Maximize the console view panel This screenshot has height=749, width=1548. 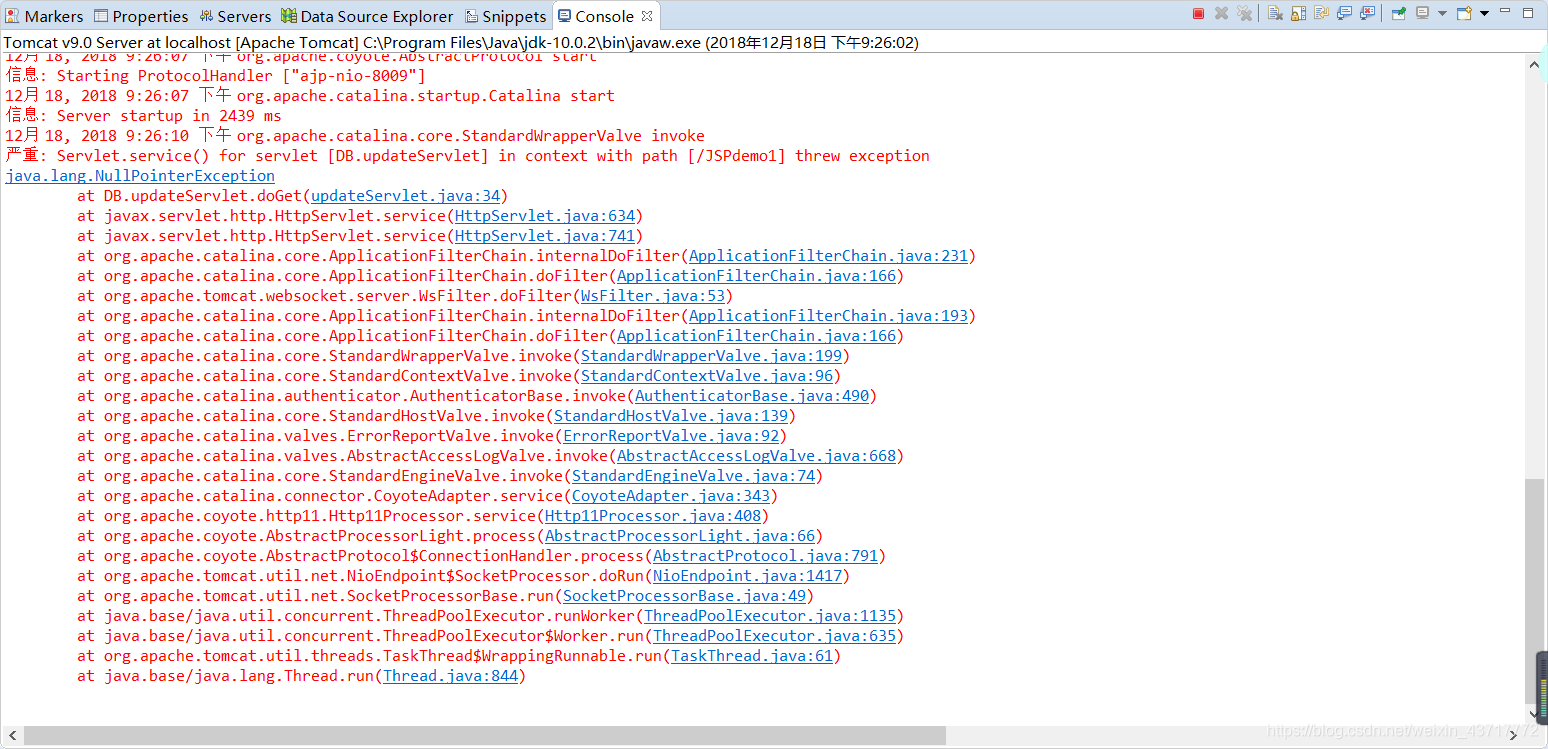(1528, 13)
